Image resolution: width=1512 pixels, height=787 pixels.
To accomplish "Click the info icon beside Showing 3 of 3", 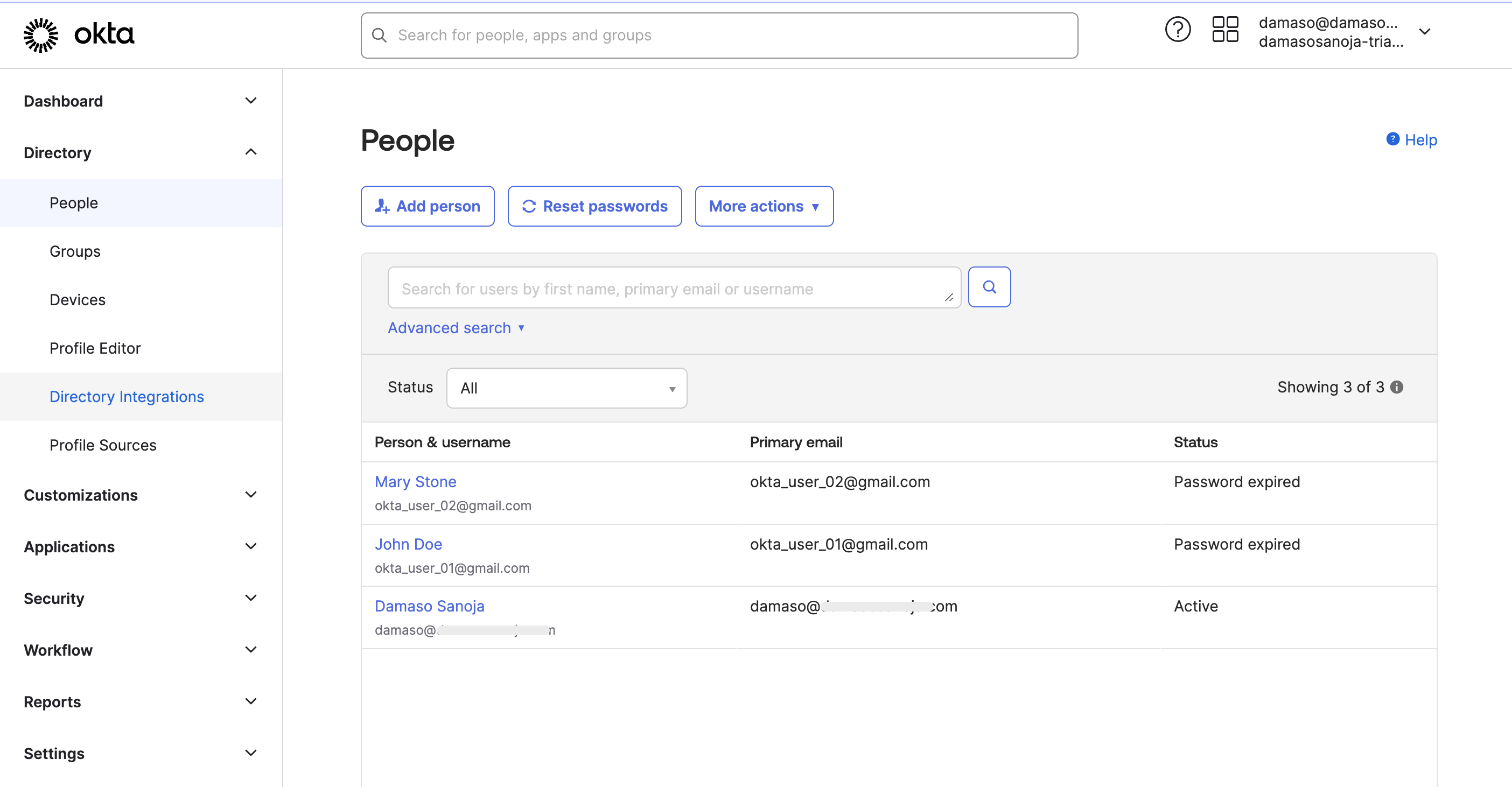I will [x=1397, y=388].
